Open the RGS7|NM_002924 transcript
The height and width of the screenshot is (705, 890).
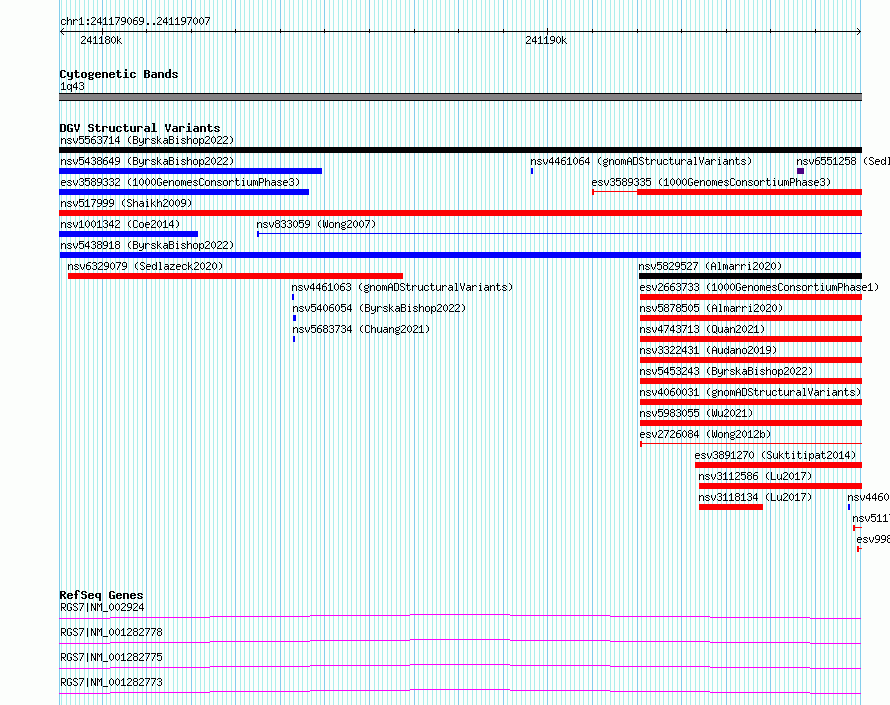coord(102,607)
